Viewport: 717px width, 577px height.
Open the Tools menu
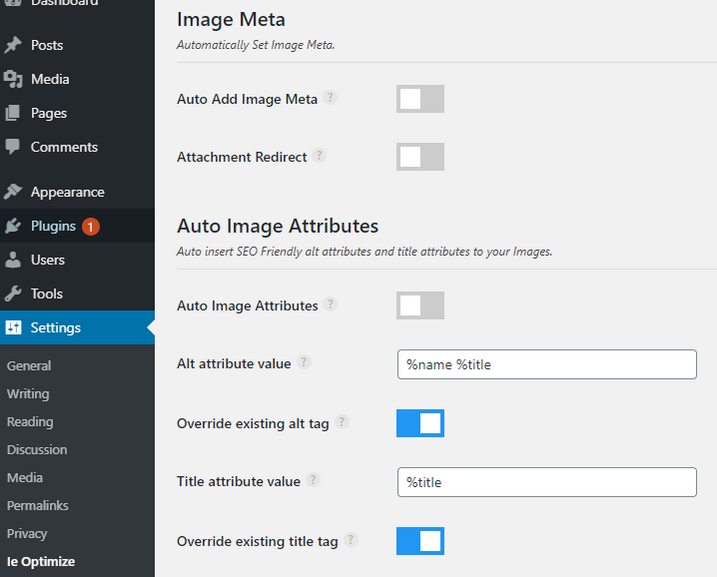point(77,294)
